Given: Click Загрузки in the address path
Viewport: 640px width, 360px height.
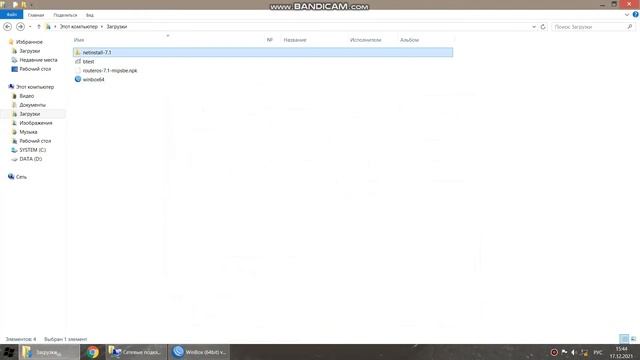Looking at the screenshot, I should coord(117,27).
